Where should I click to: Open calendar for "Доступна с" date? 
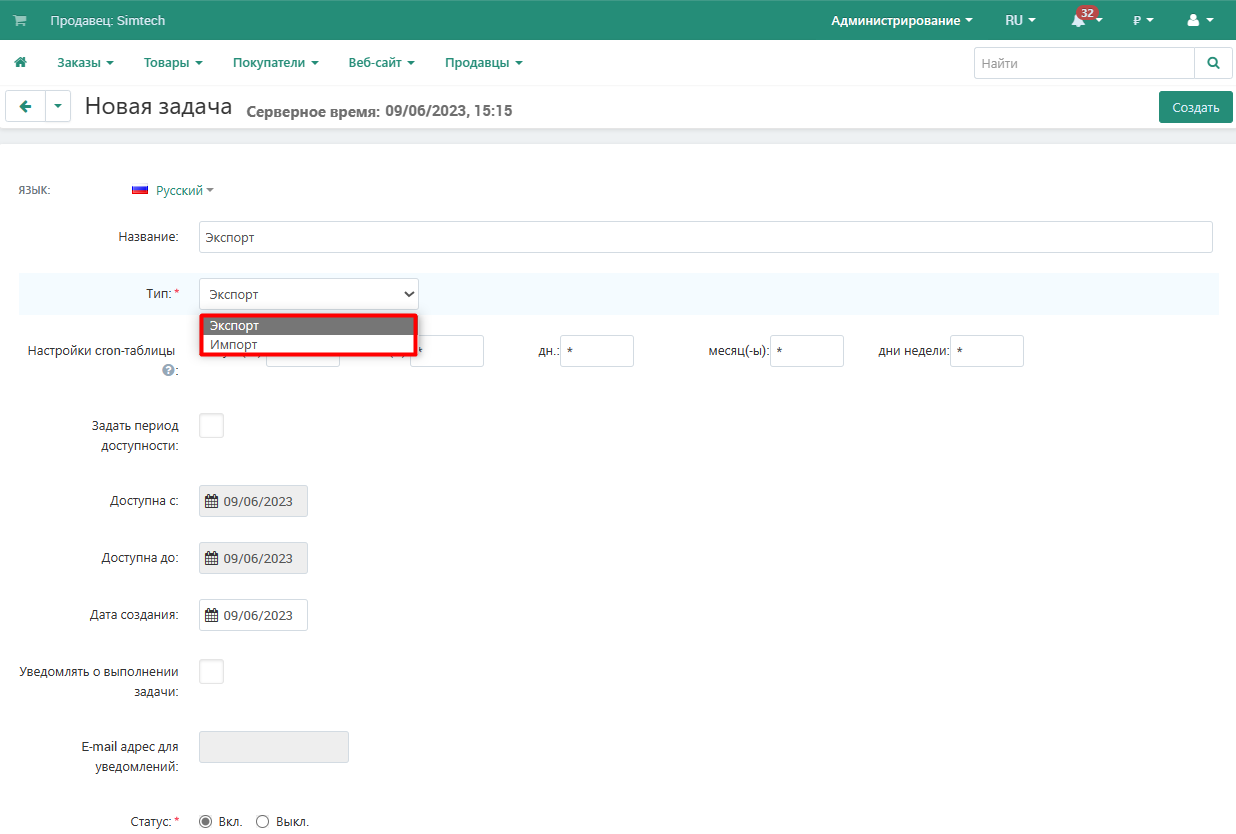[211, 501]
